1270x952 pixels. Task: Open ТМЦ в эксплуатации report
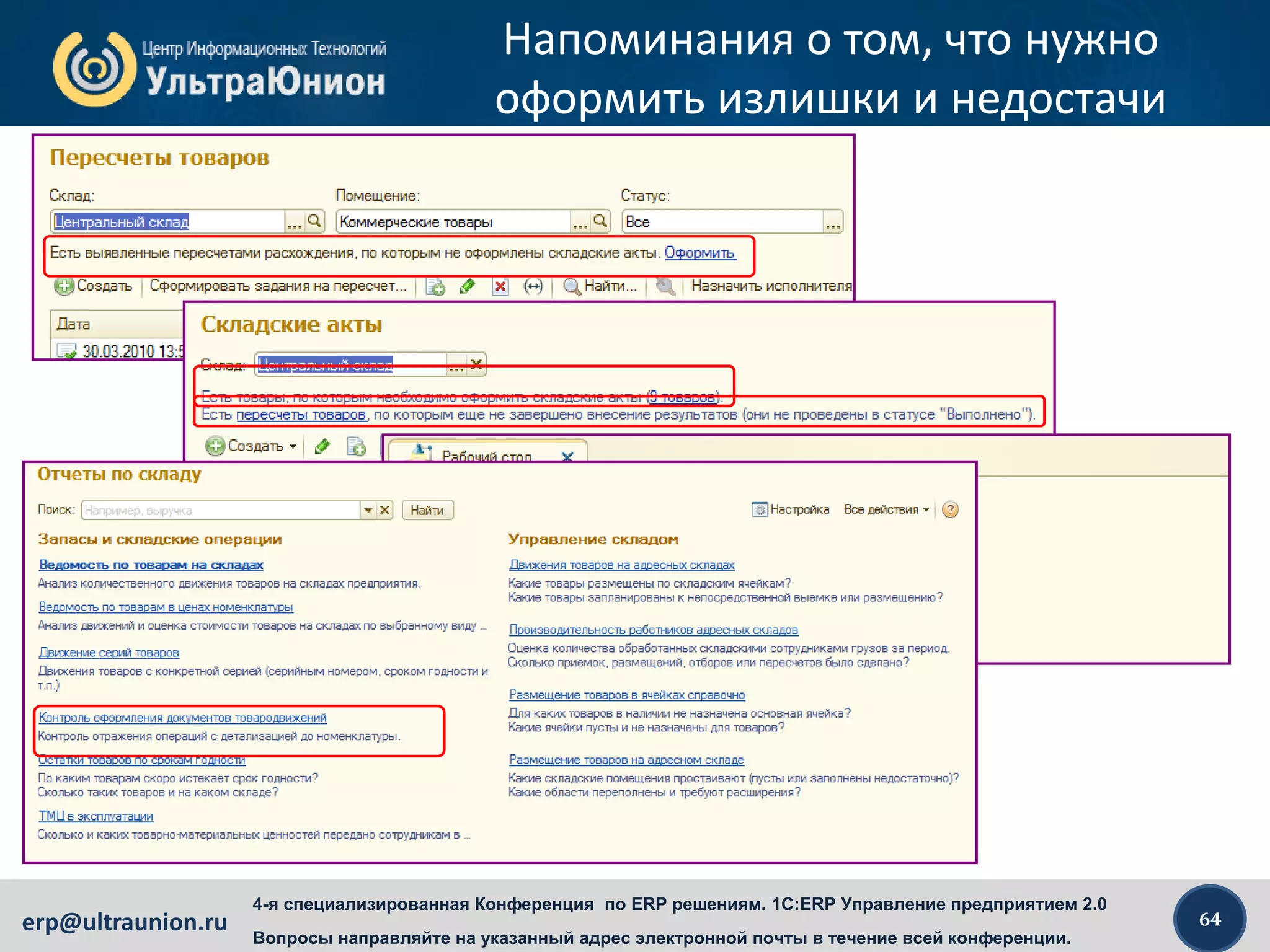(x=95, y=816)
